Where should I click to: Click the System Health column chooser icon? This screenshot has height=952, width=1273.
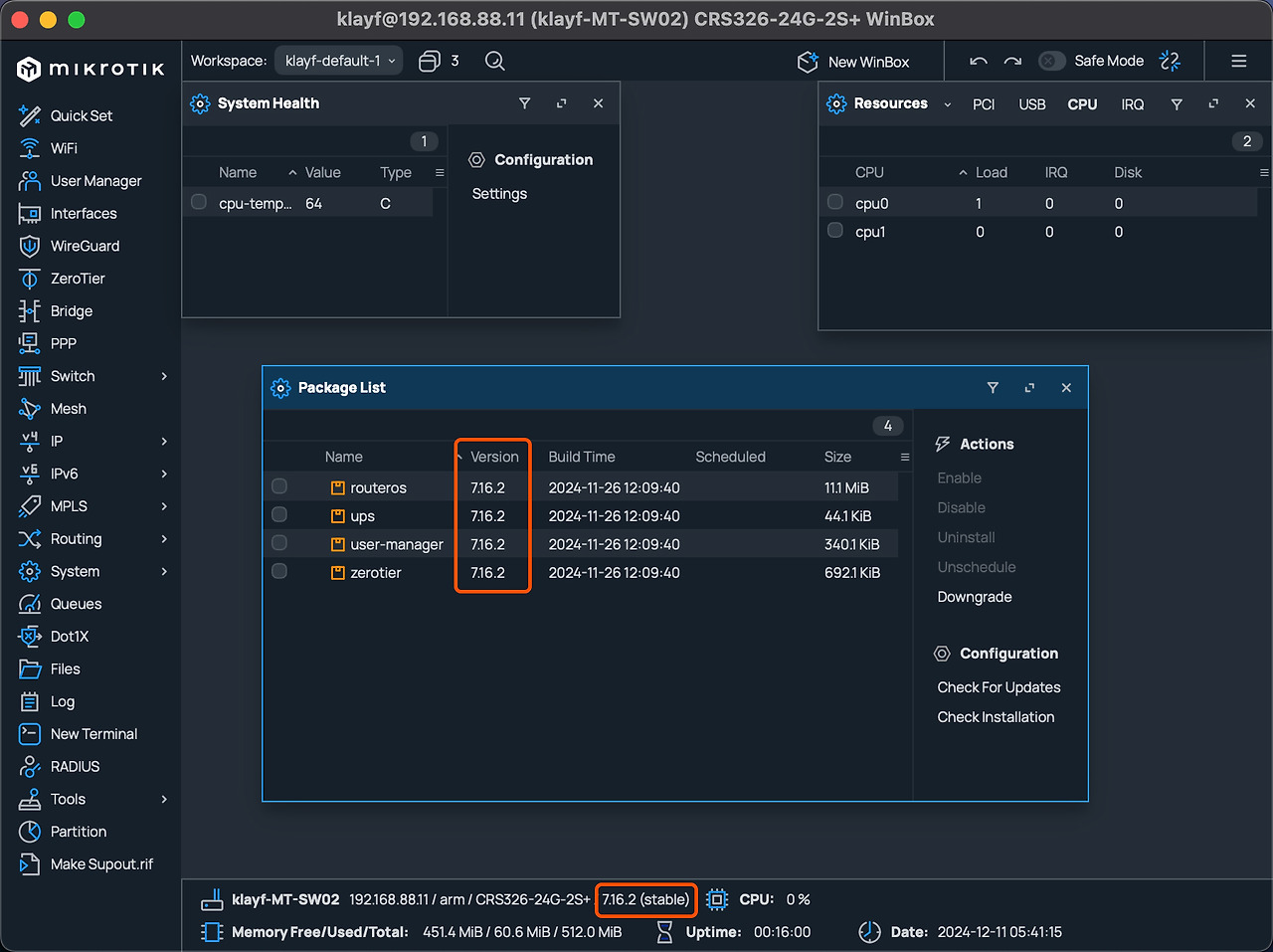(x=440, y=172)
